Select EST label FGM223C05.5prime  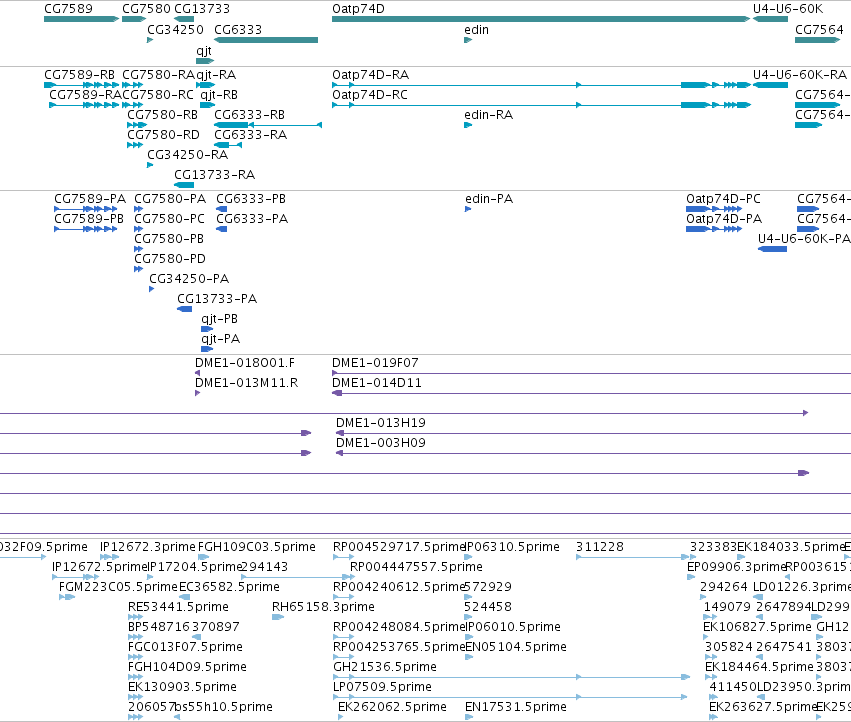(x=118, y=587)
